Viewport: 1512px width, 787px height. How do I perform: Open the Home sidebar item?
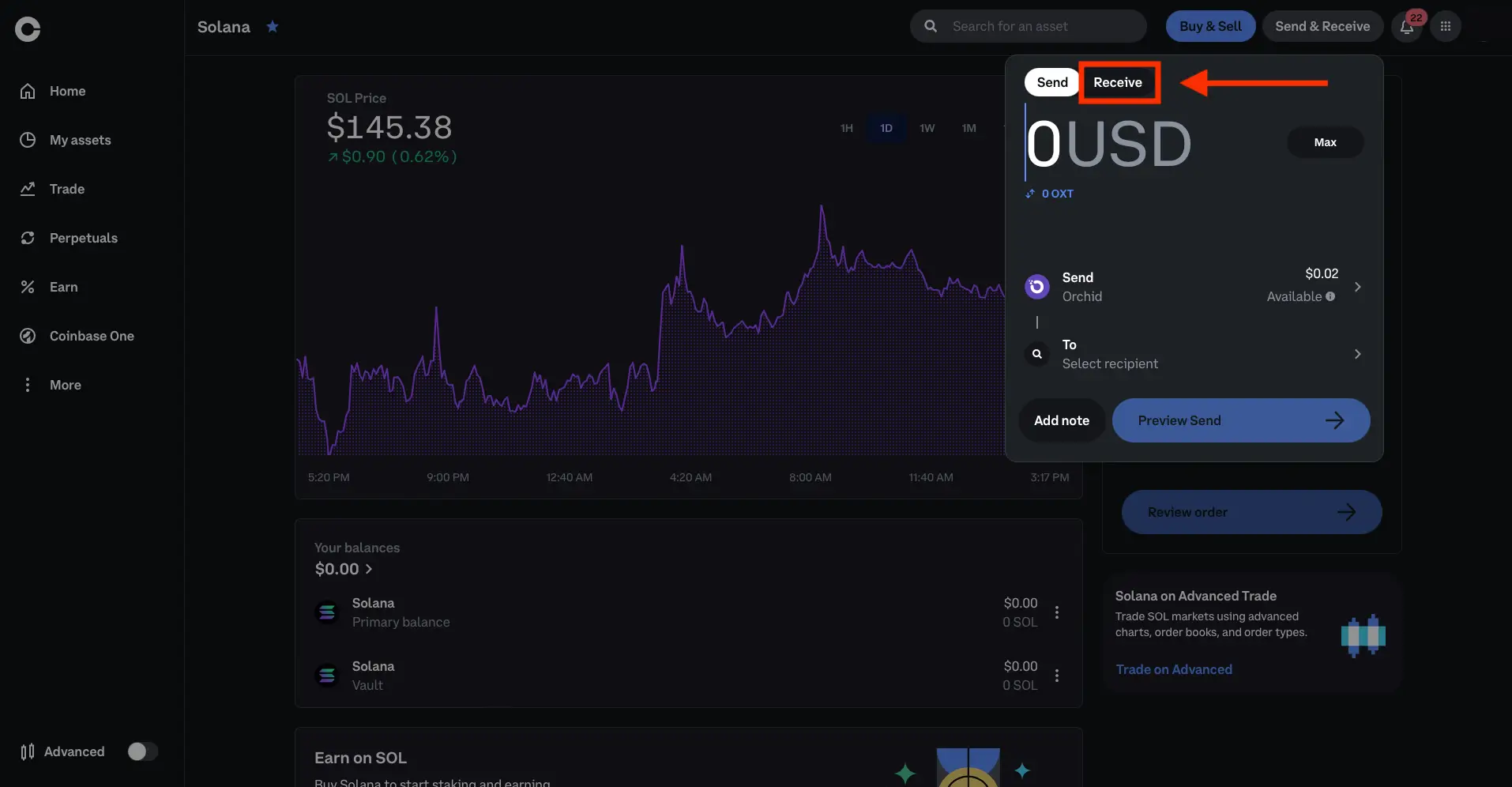click(x=53, y=91)
